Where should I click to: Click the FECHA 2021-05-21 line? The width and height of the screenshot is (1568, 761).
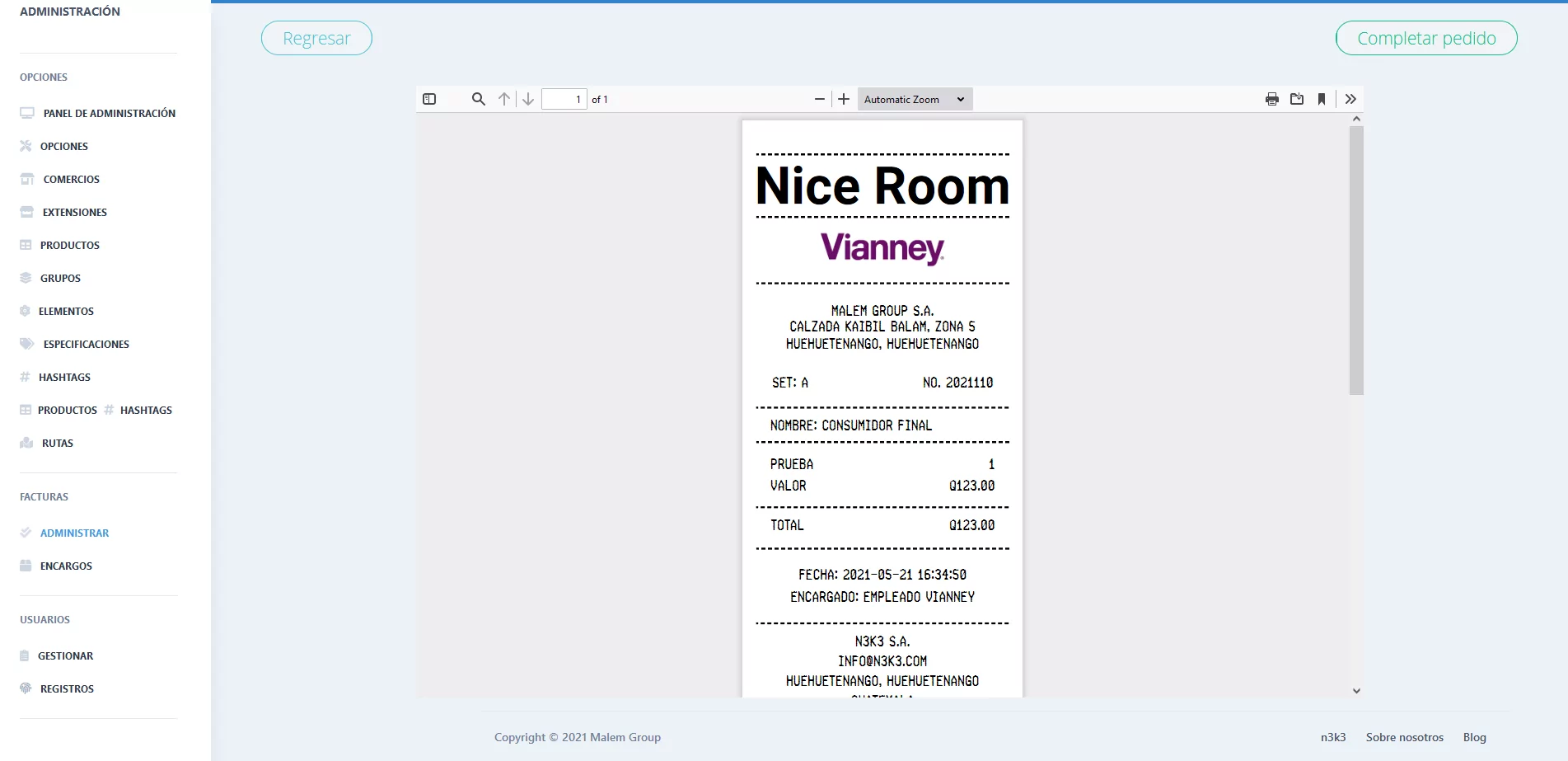[882, 575]
